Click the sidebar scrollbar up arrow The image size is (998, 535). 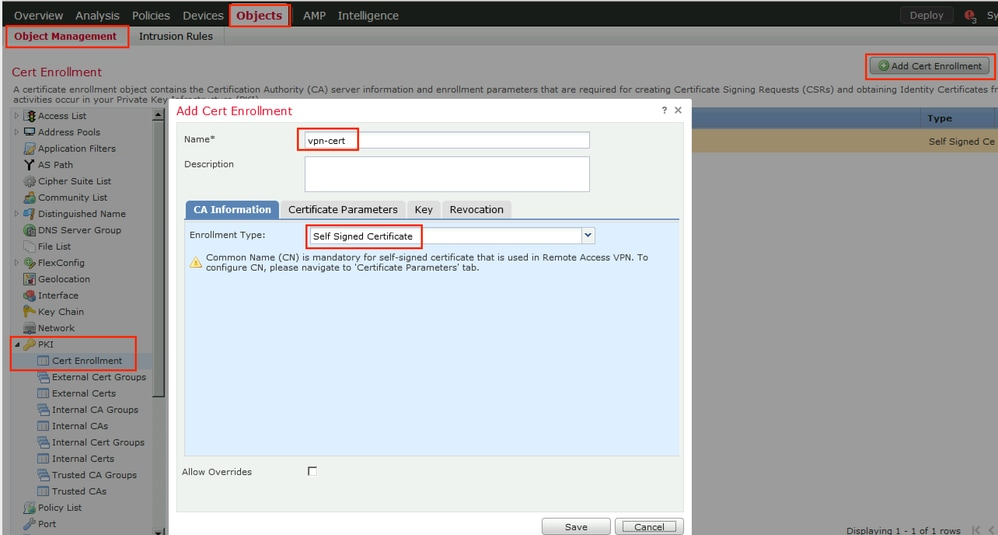[158, 115]
